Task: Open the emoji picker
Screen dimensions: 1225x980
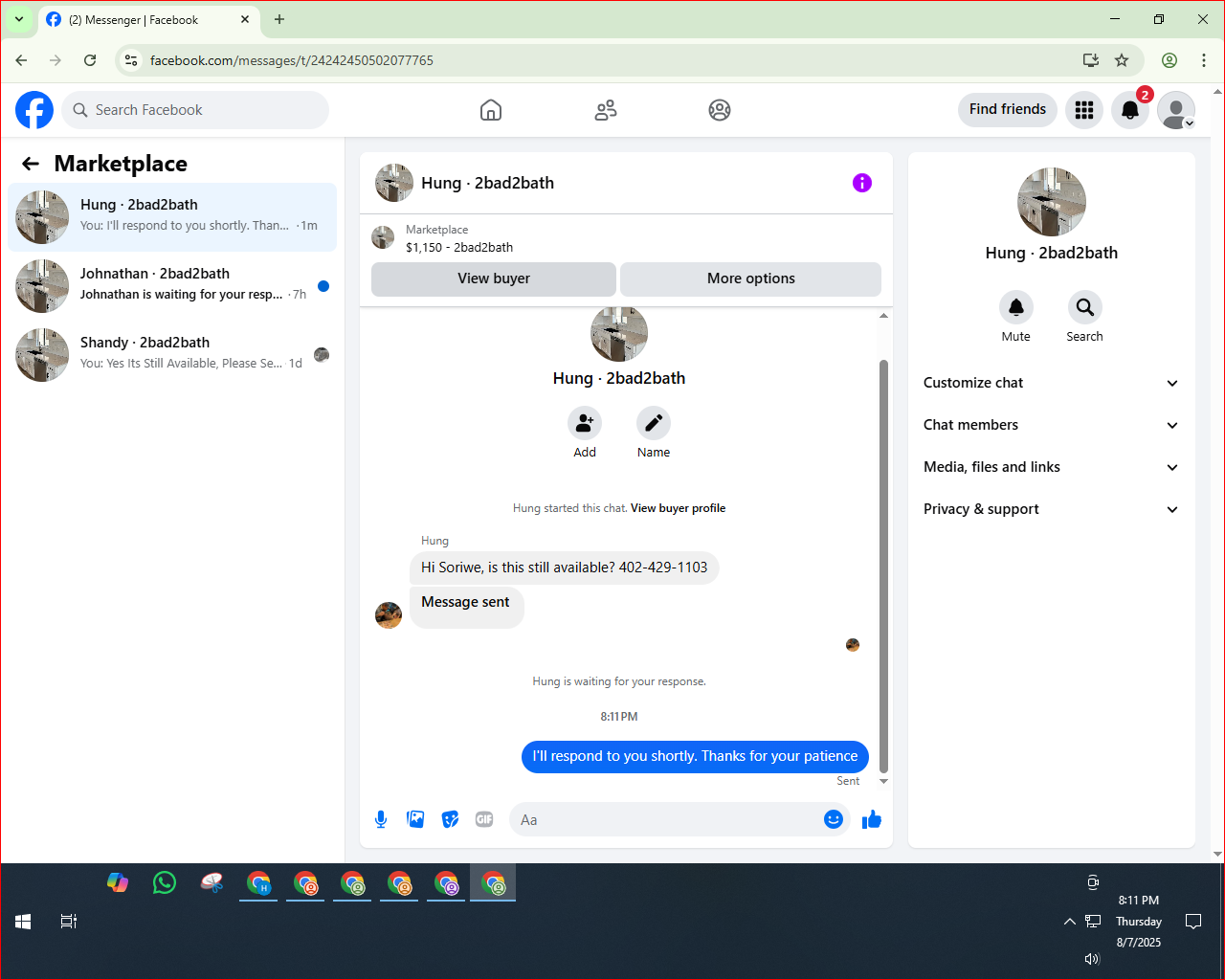Action: pos(834,819)
